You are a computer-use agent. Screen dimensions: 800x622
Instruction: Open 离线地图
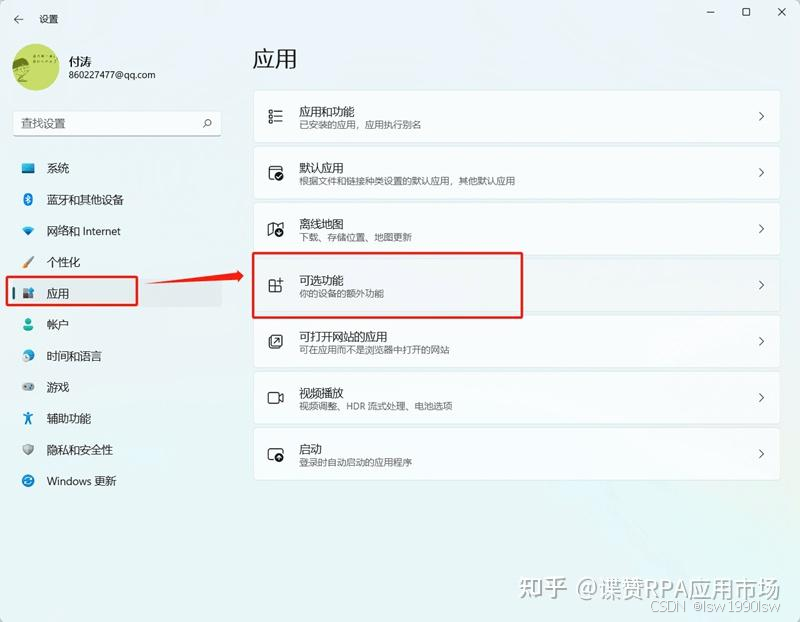pyautogui.click(x=516, y=229)
